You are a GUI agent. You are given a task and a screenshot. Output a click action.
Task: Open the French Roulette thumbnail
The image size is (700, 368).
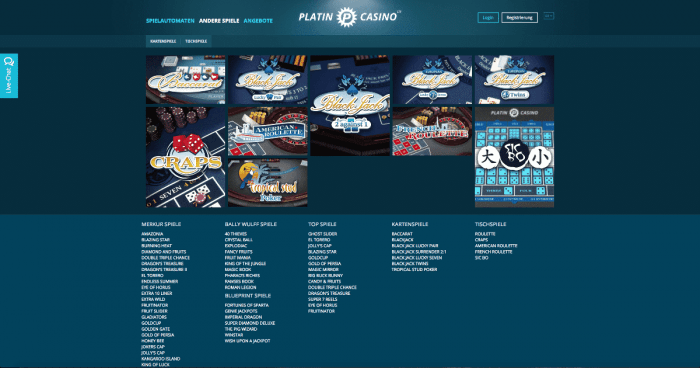click(x=432, y=131)
